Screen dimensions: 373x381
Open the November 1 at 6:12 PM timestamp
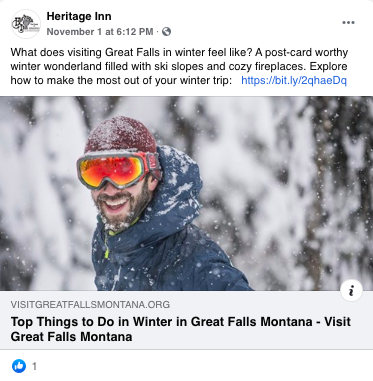pos(100,32)
